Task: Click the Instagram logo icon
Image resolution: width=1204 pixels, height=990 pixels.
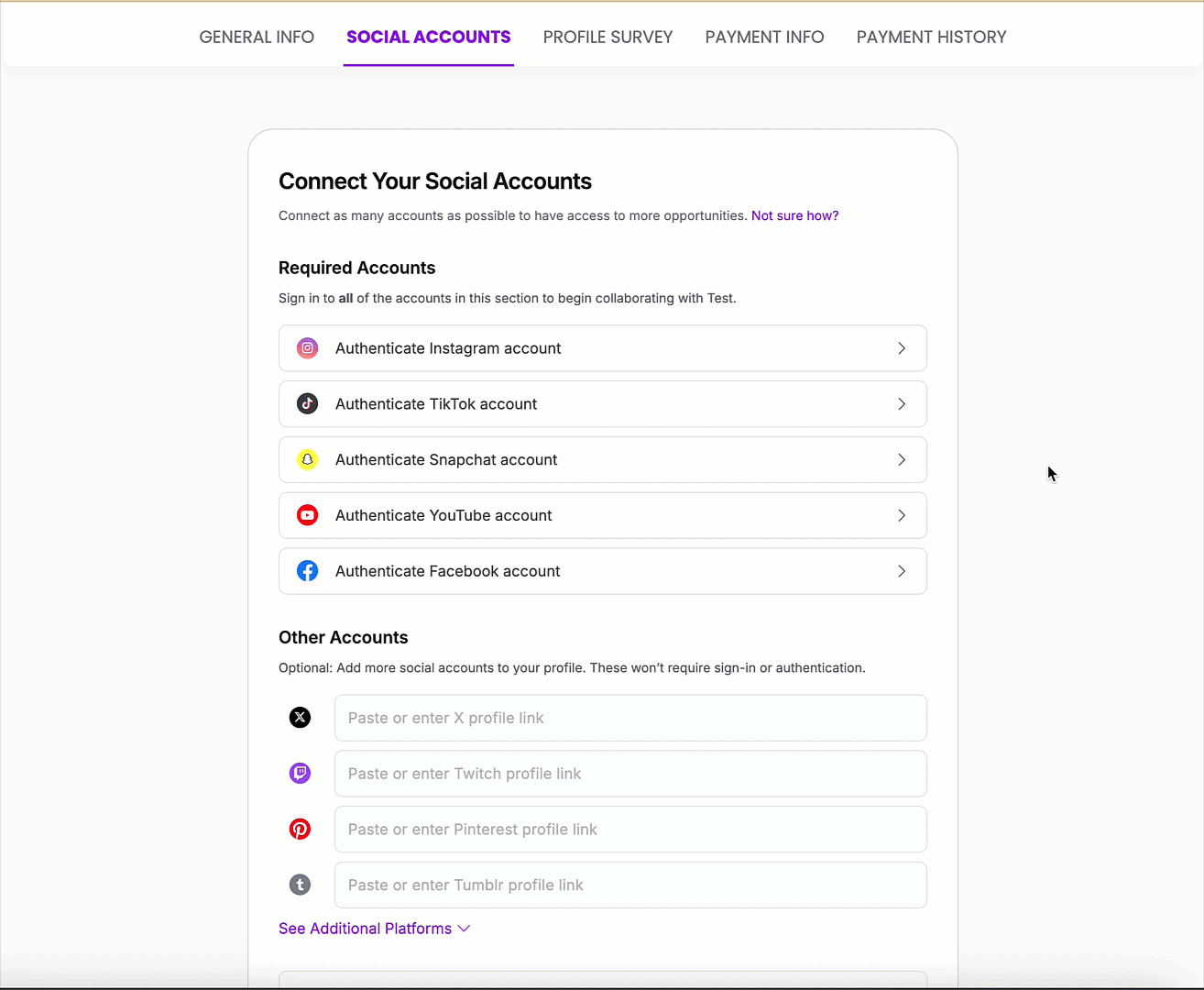Action: coord(307,348)
